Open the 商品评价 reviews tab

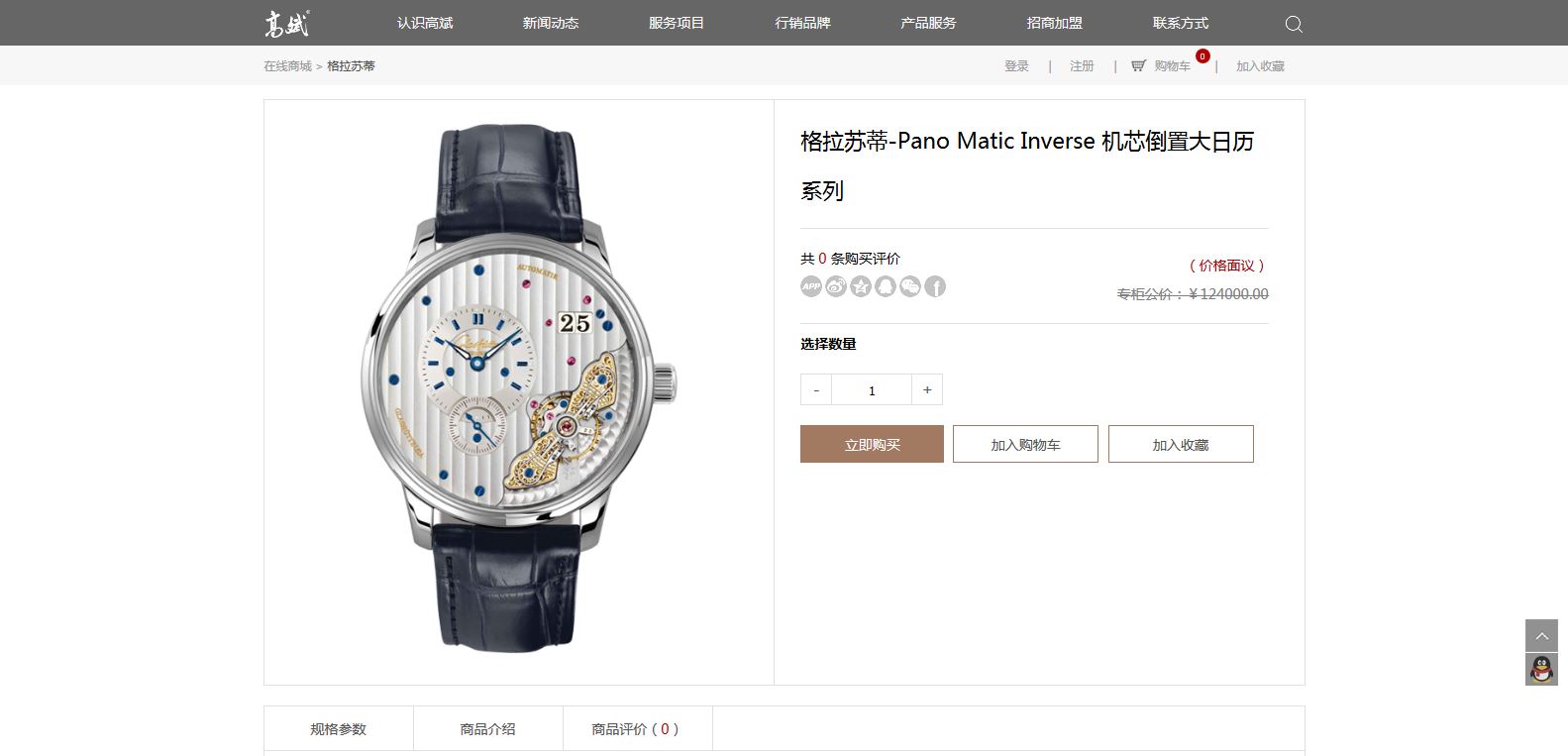pos(637,729)
